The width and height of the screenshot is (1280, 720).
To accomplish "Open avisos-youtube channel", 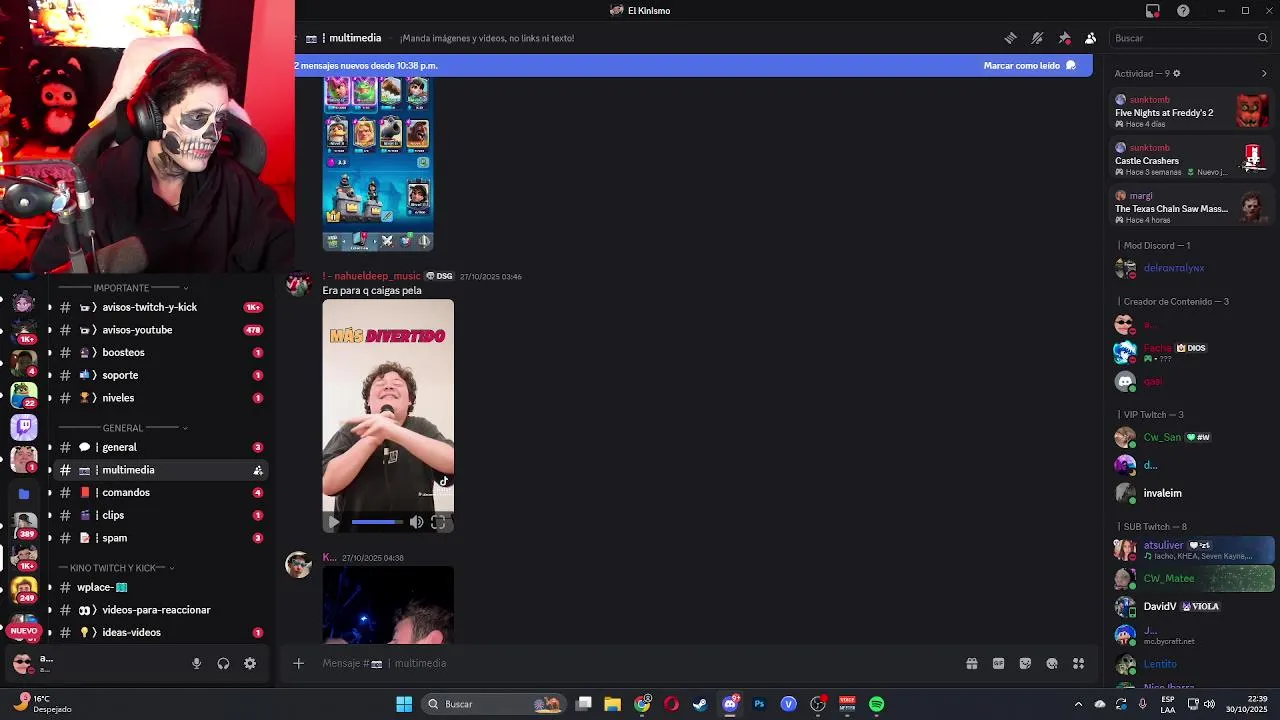I will point(160,330).
